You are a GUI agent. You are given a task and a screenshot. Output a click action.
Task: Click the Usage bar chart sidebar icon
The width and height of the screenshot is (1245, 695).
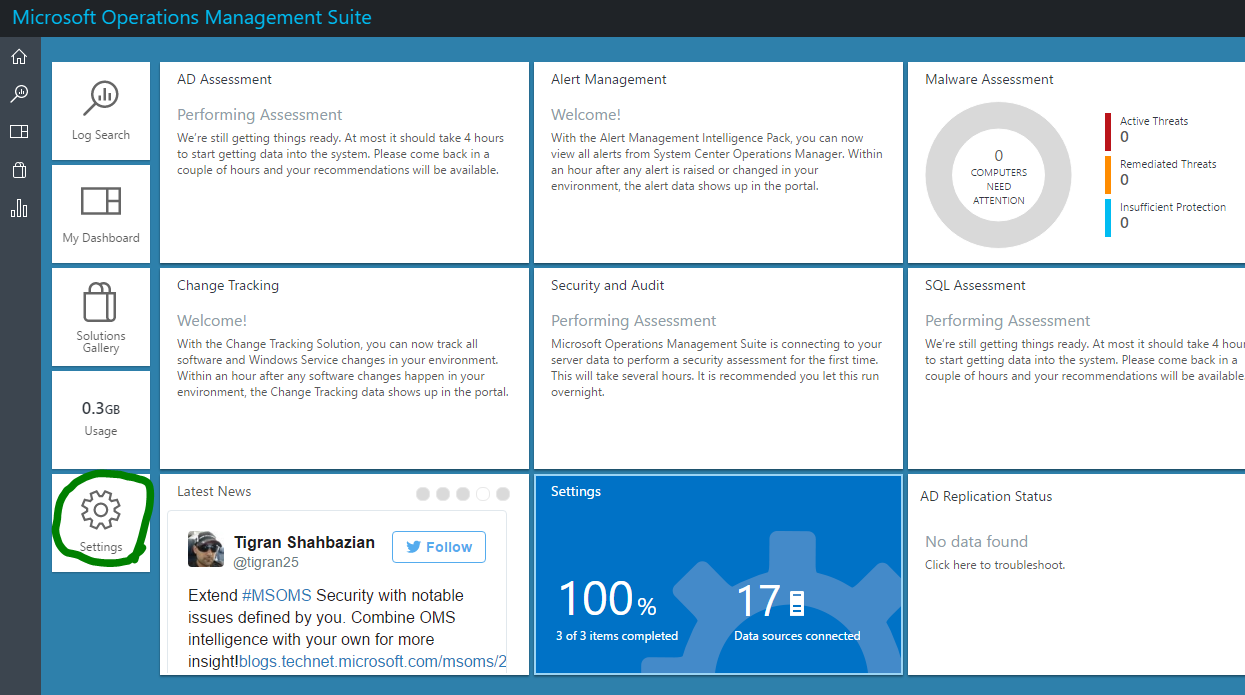click(19, 208)
